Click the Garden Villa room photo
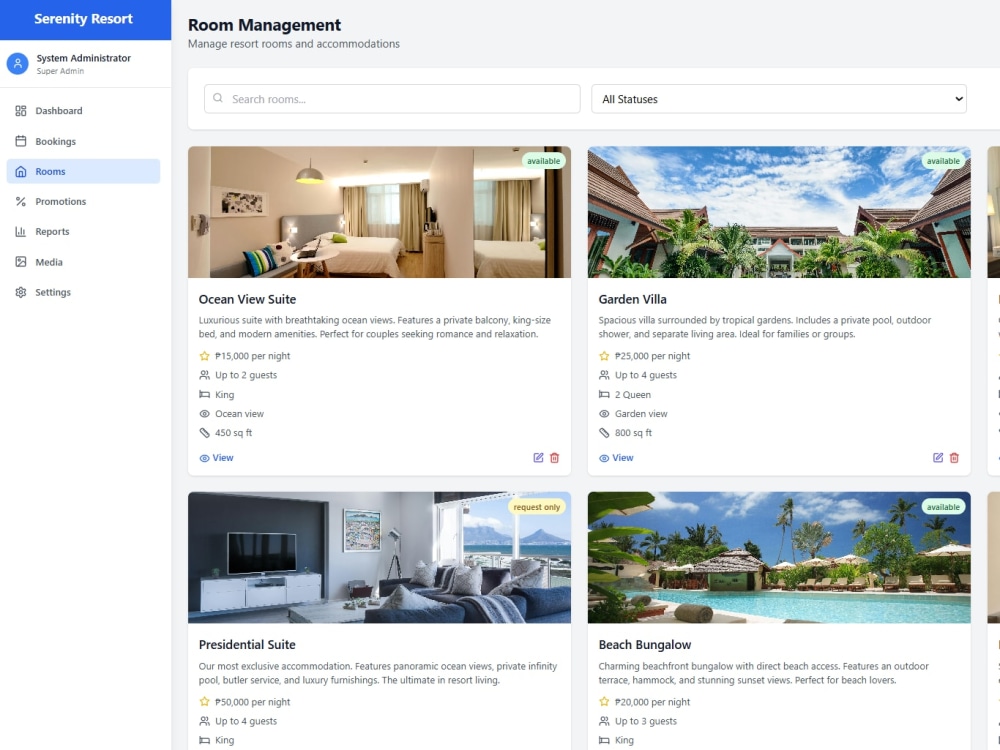Image resolution: width=1000 pixels, height=750 pixels. tap(779, 212)
